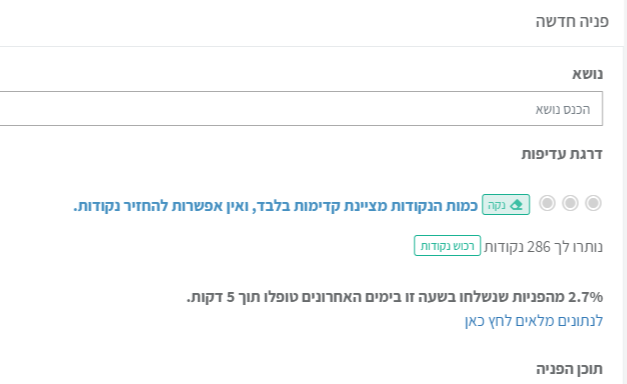
Task: Click the word נקה on the green button
Action: click(497, 205)
